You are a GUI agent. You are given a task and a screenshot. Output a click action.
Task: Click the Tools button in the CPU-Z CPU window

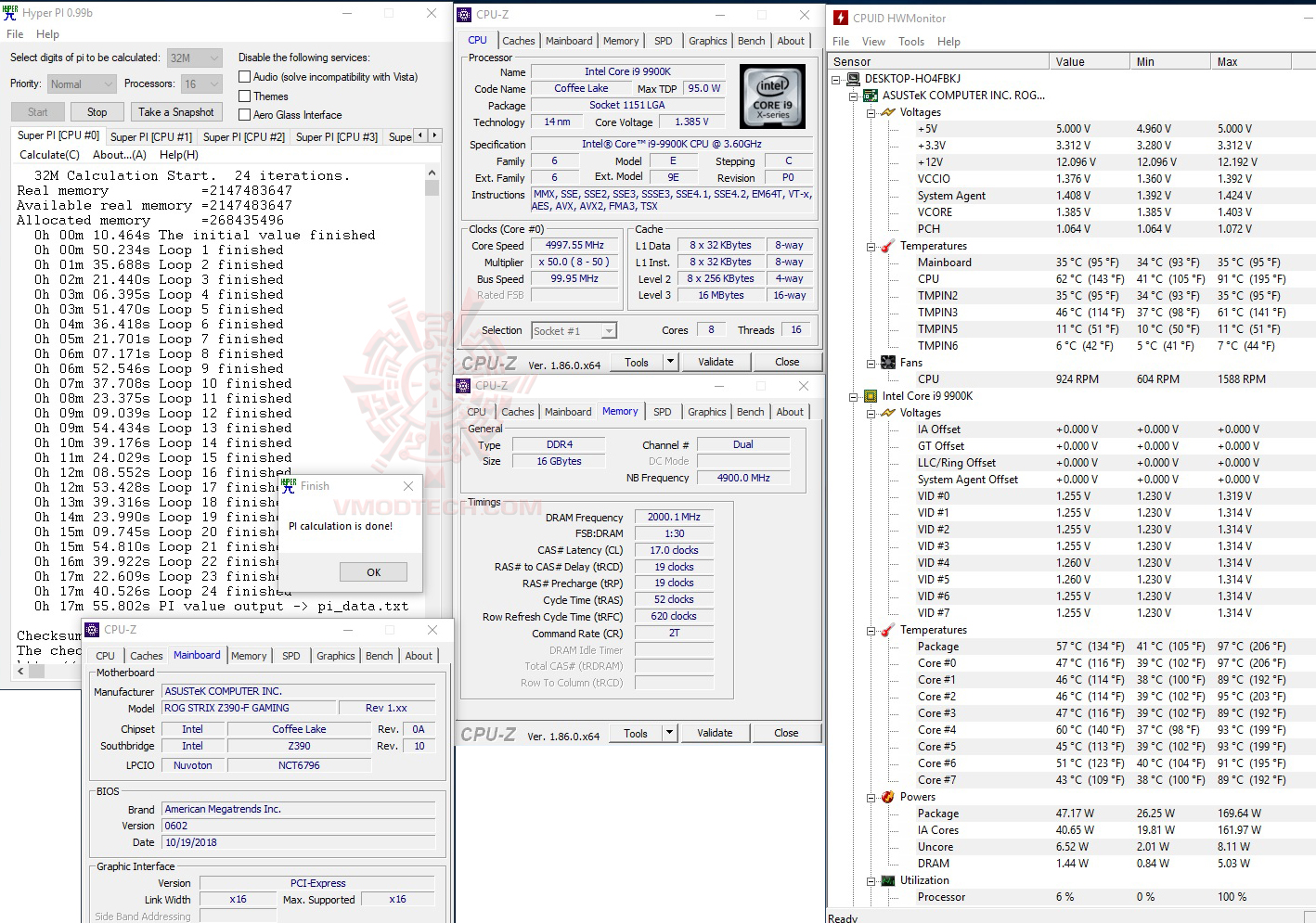[637, 362]
